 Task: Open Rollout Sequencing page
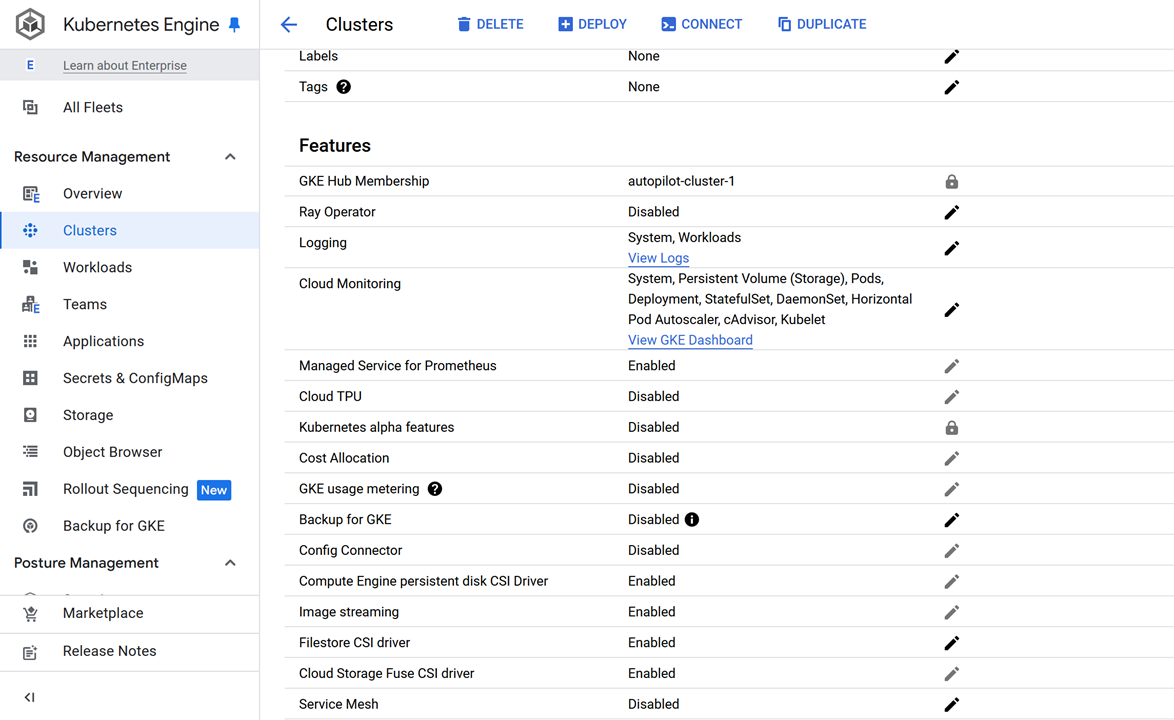click(130, 489)
